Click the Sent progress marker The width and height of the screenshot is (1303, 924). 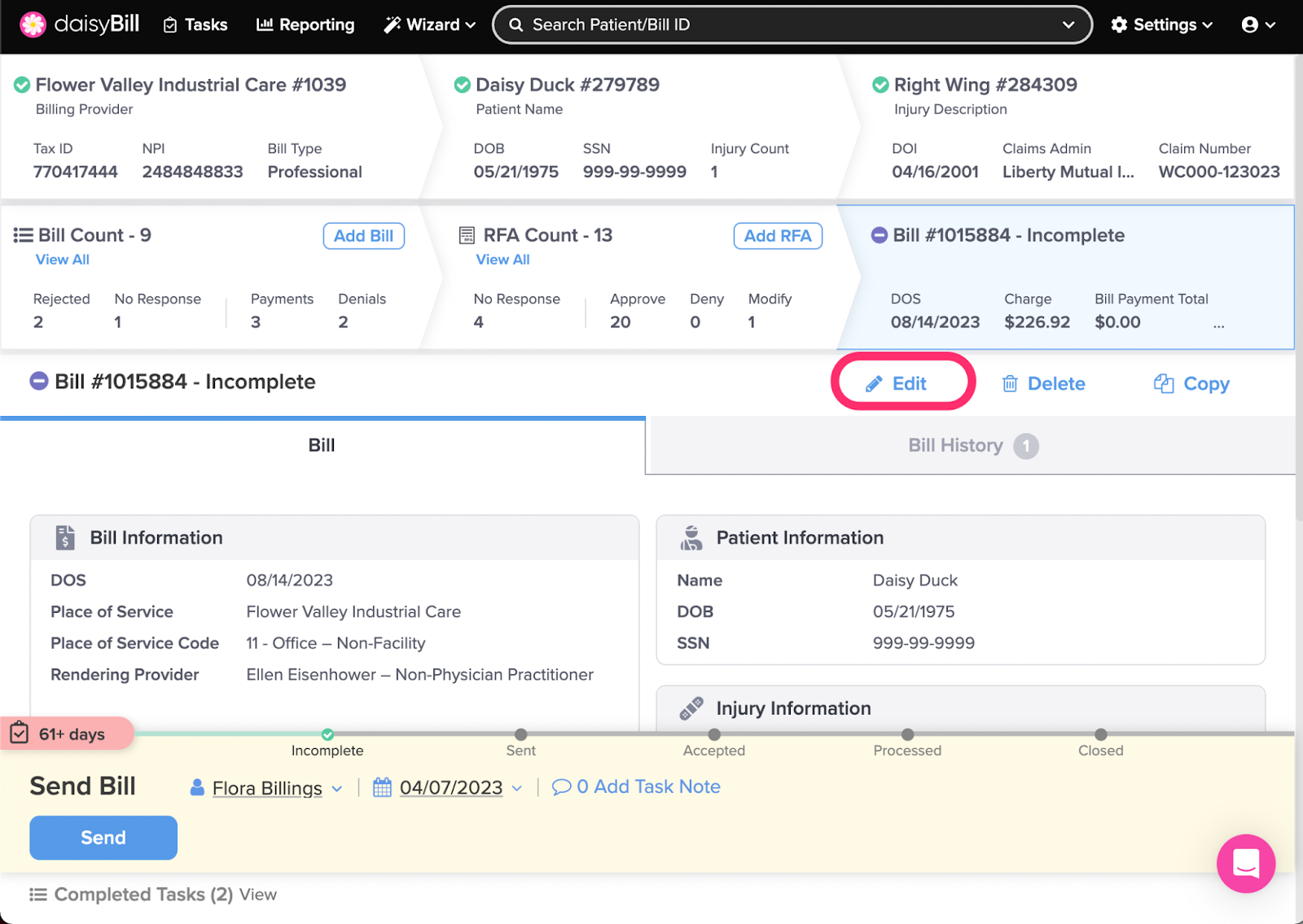coord(521,734)
